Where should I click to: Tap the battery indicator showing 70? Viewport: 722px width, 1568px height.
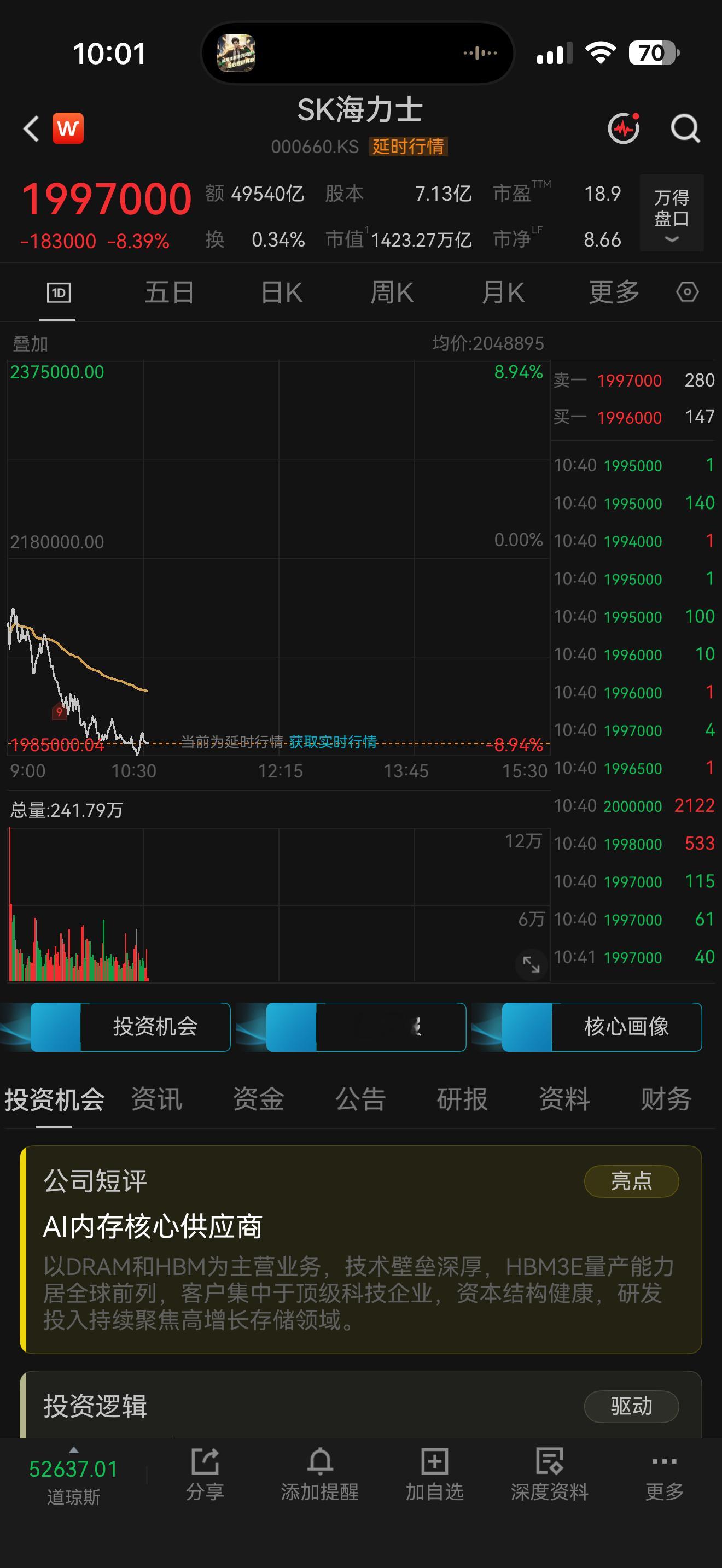(x=654, y=53)
